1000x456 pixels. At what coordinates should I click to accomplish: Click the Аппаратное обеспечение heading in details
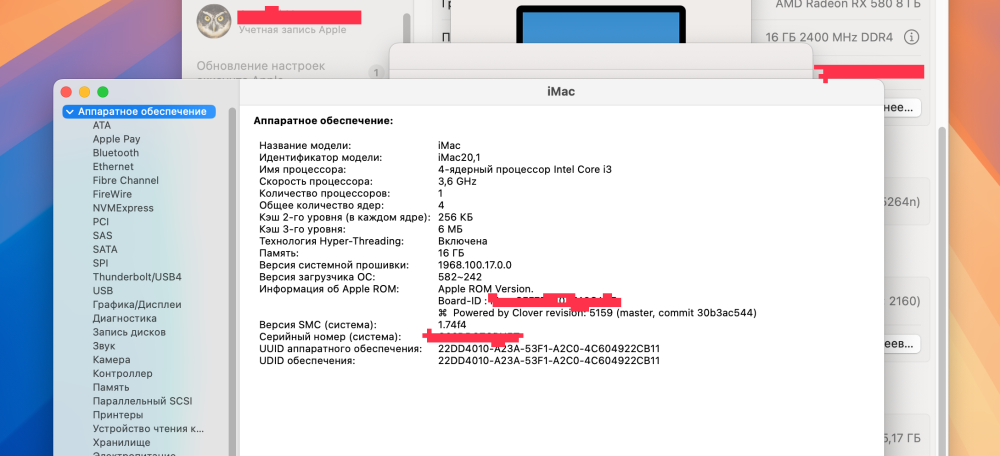(x=323, y=120)
